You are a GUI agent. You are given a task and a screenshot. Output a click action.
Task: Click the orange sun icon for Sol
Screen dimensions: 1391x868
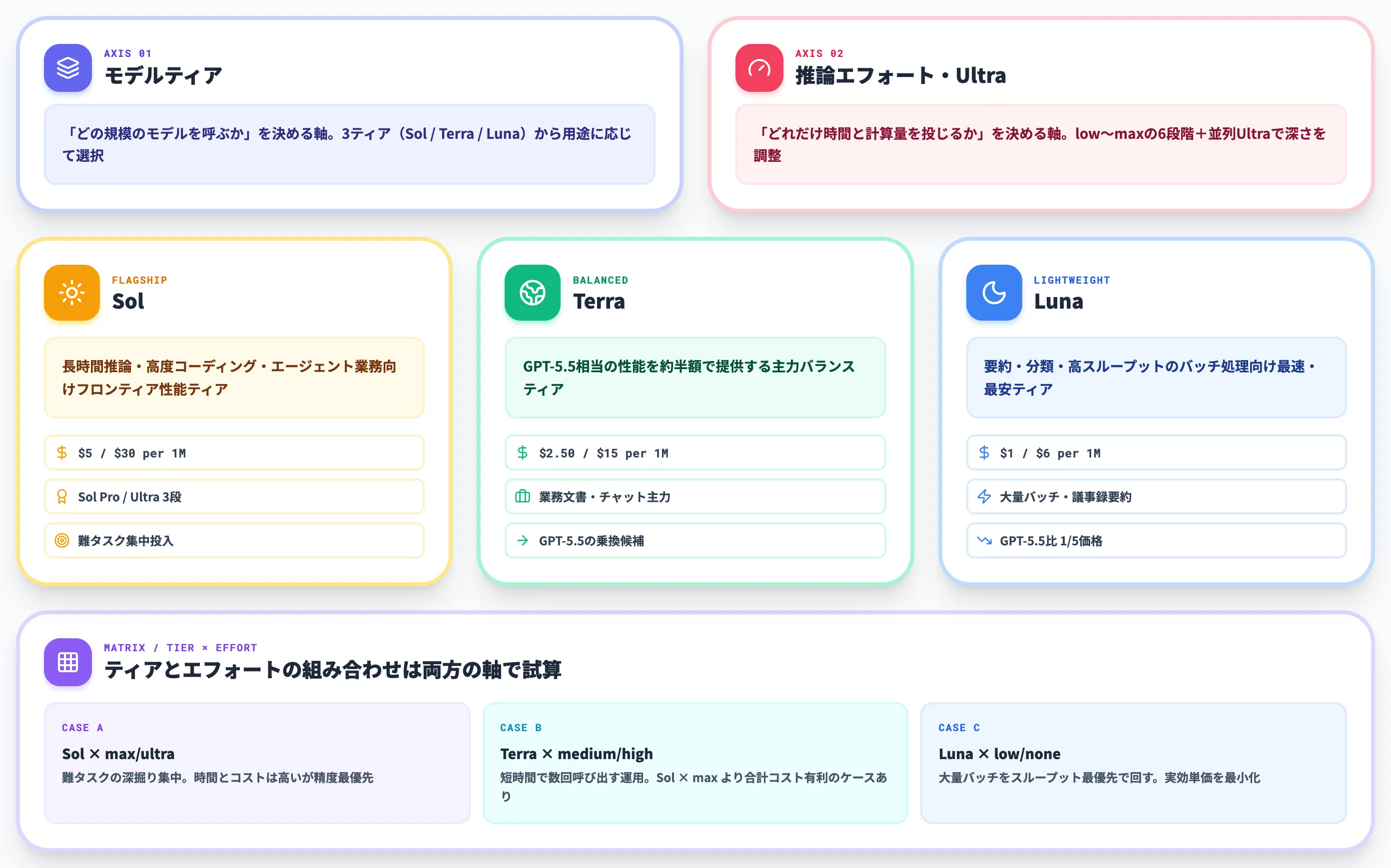[72, 292]
